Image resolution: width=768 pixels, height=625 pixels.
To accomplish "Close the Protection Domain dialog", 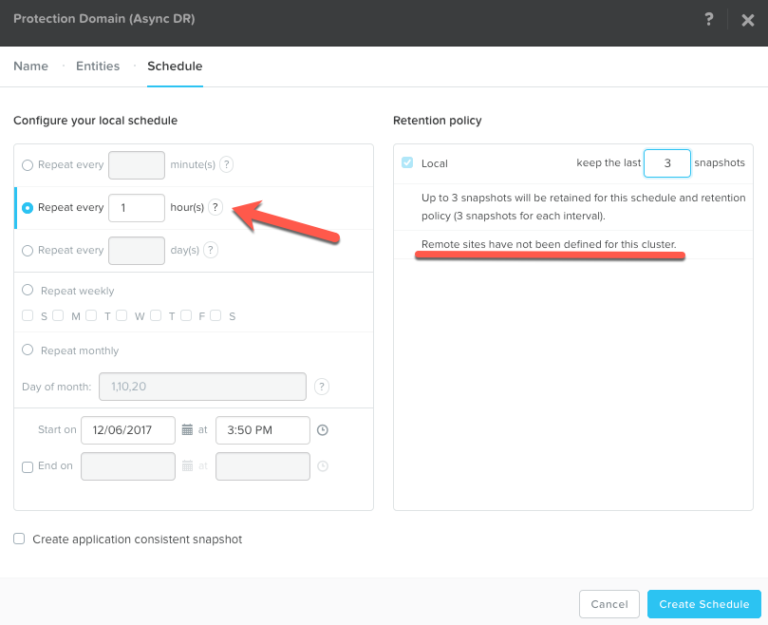I will pyautogui.click(x=747, y=20).
